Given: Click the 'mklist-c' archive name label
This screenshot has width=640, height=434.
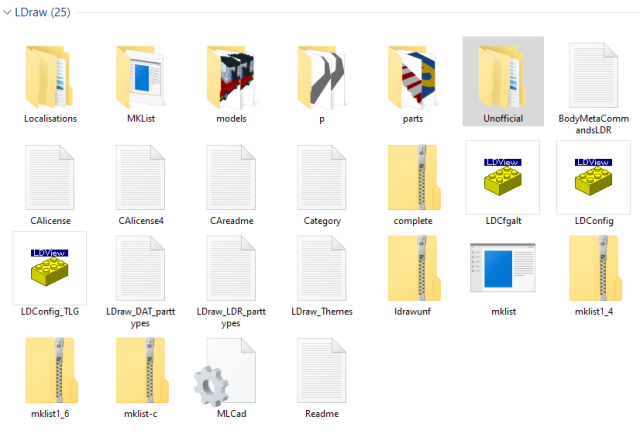Looking at the screenshot, I should pos(141,414).
